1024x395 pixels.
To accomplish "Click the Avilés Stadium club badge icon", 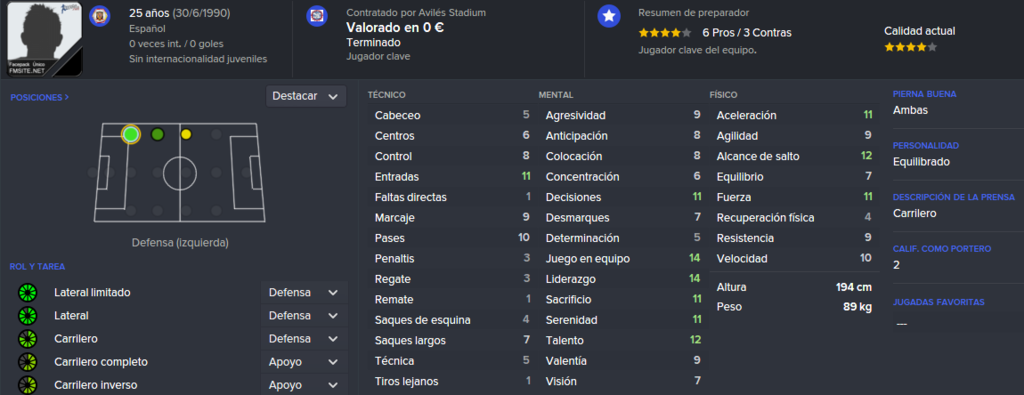I will [x=317, y=16].
